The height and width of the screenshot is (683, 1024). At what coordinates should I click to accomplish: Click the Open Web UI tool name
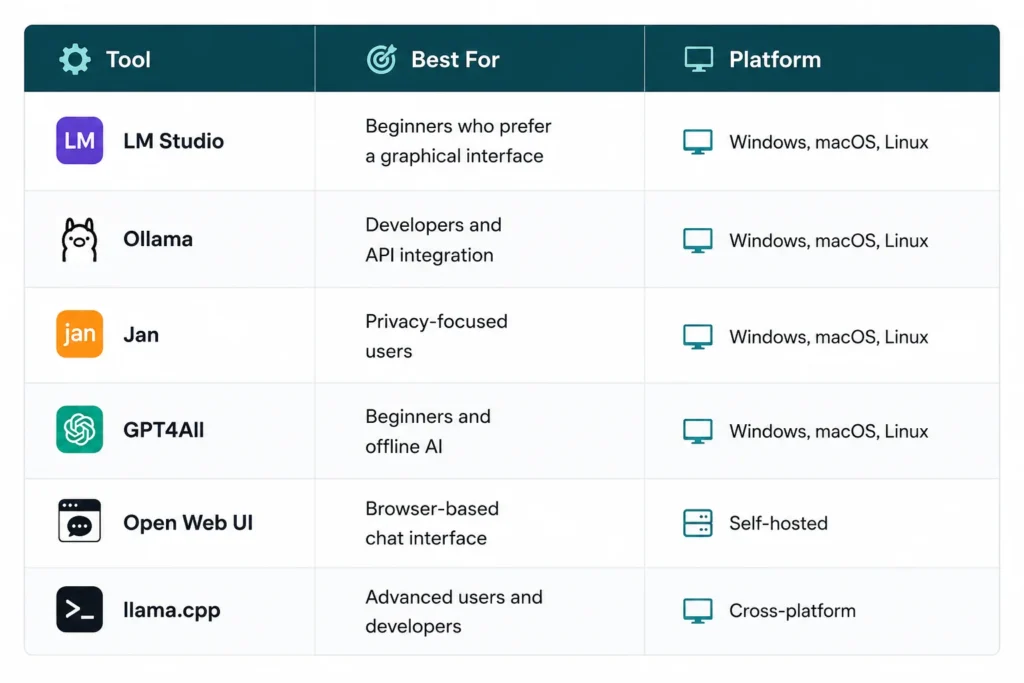click(188, 522)
